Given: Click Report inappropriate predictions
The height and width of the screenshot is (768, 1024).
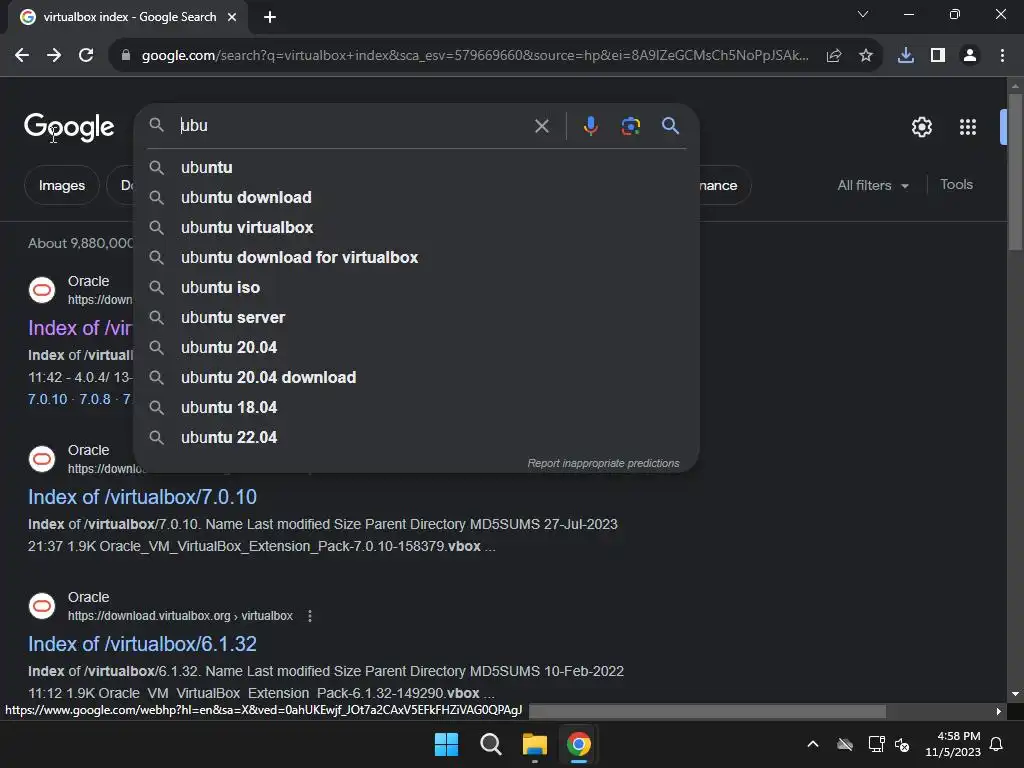Looking at the screenshot, I should click(x=603, y=463).
